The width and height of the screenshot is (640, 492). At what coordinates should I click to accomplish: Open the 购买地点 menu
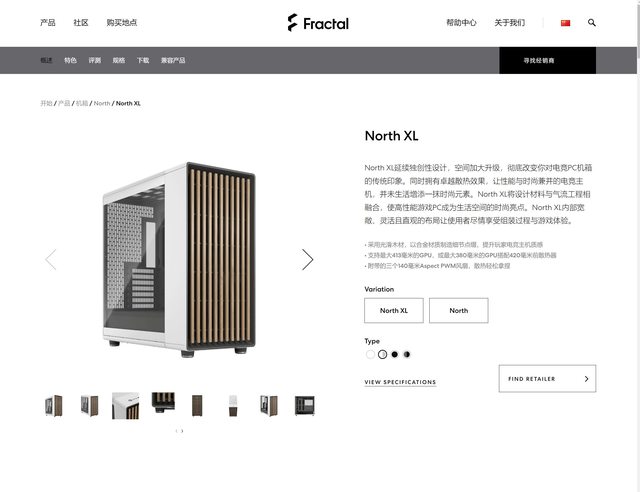point(122,22)
